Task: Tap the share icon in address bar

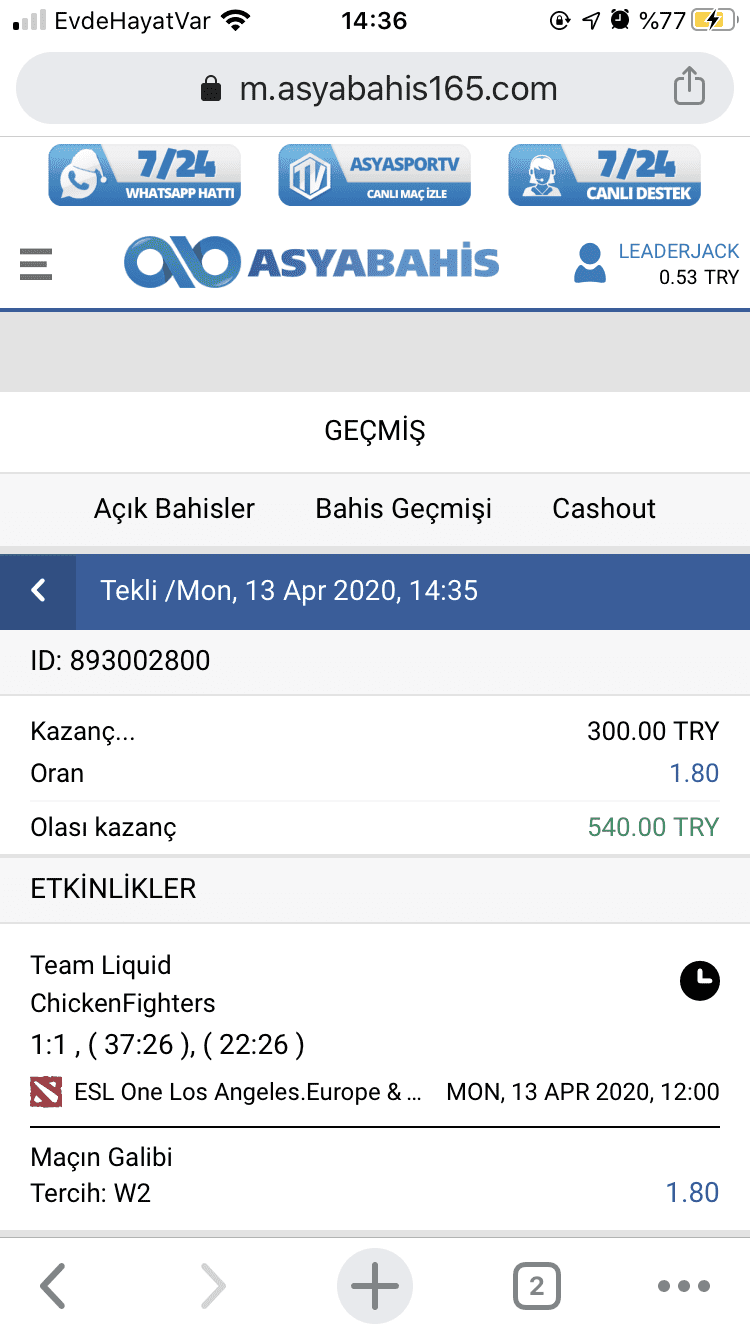Action: click(x=688, y=86)
